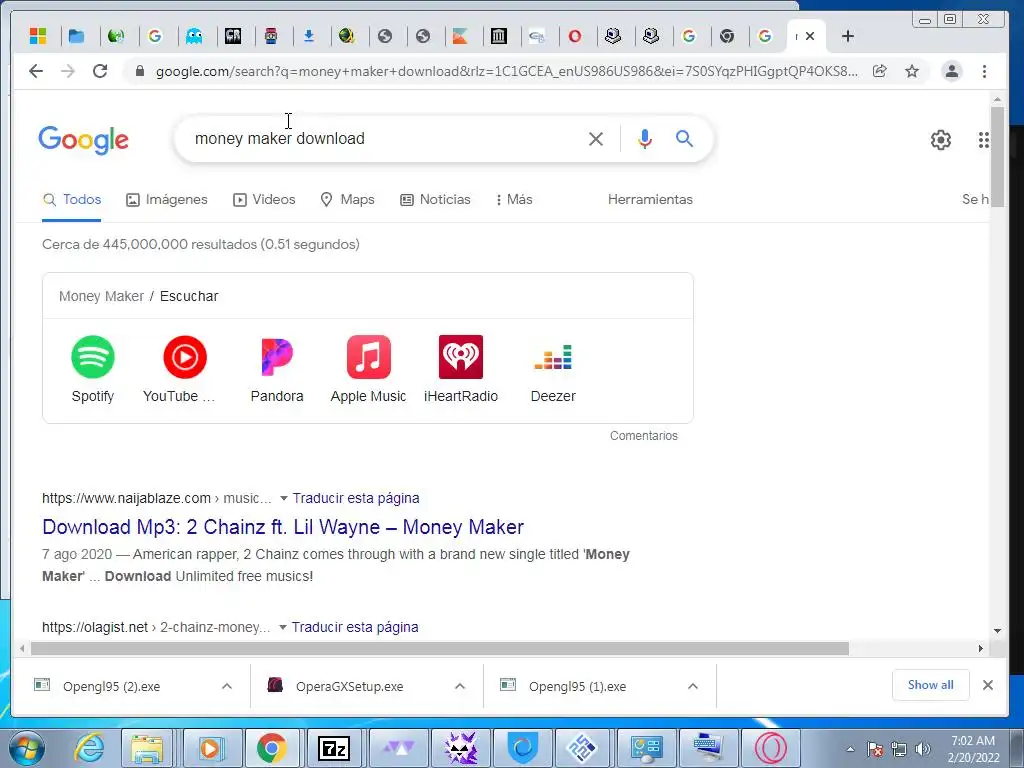Listen on YouTube Music

pos(184,370)
